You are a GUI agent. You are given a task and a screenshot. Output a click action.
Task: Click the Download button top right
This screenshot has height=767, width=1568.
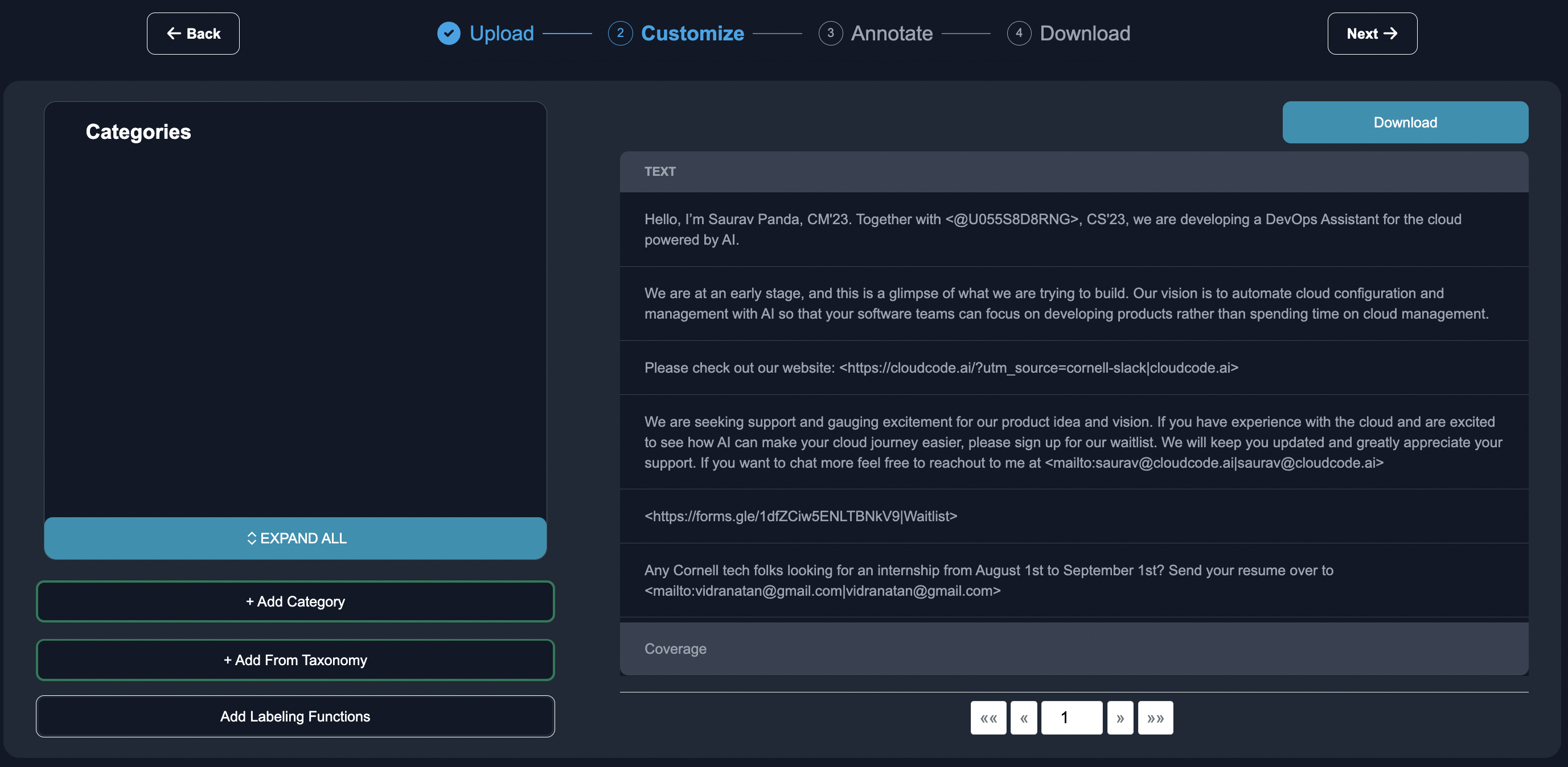1405,122
